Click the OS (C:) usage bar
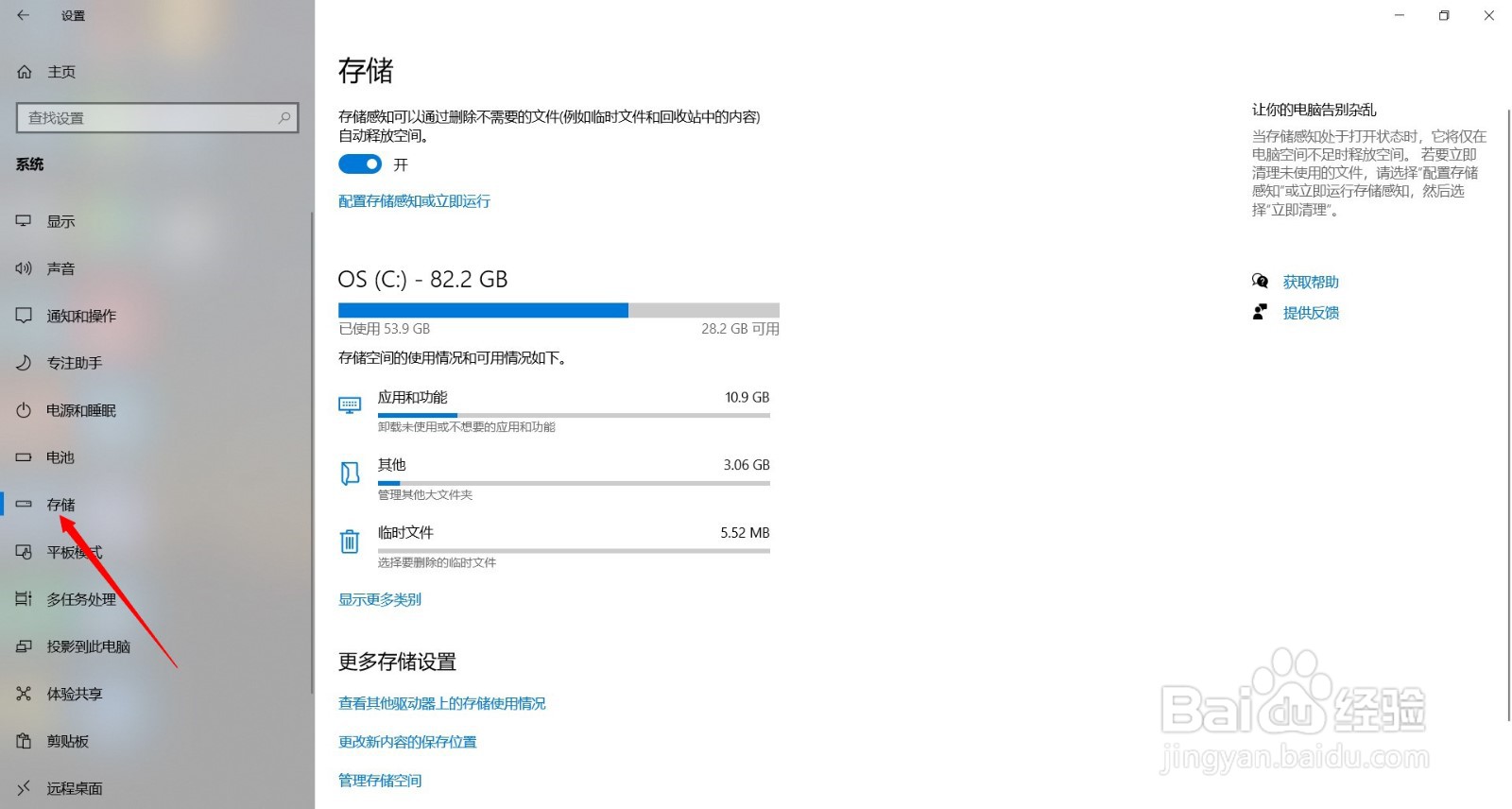This screenshot has height=809, width=1512. click(x=558, y=310)
